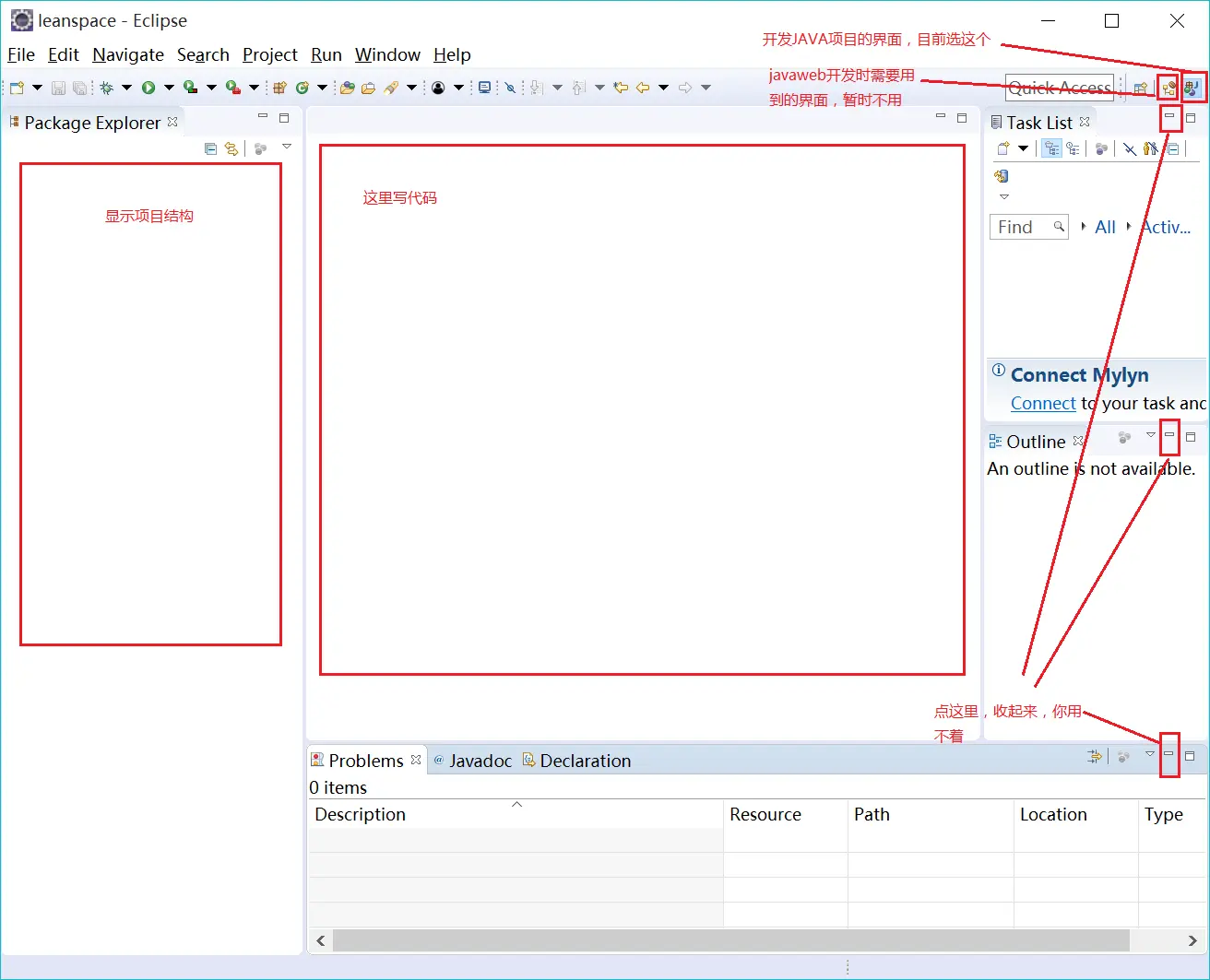
Task: Click the Activ... working set link
Action: (x=1167, y=227)
